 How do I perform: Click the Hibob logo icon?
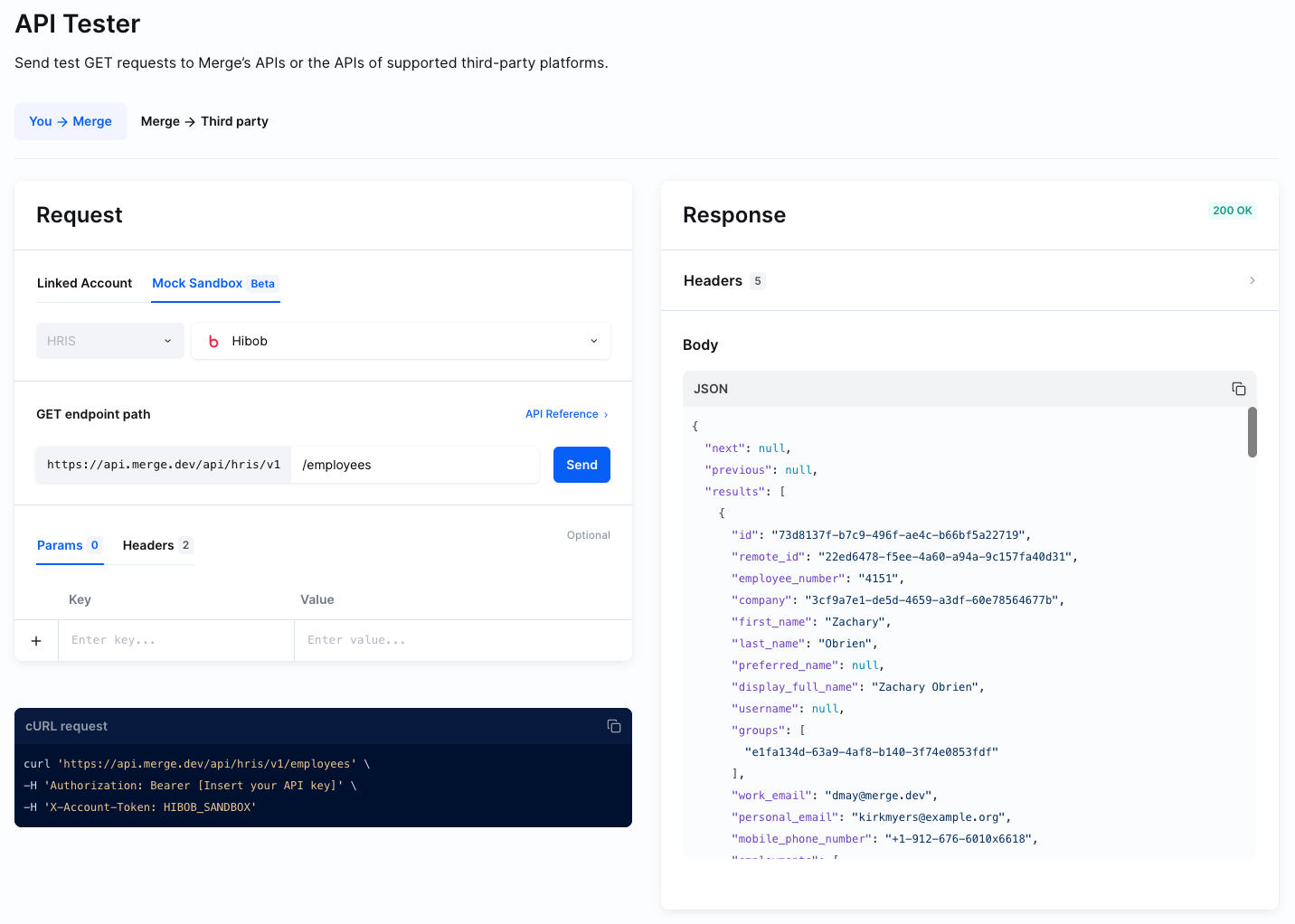[213, 341]
